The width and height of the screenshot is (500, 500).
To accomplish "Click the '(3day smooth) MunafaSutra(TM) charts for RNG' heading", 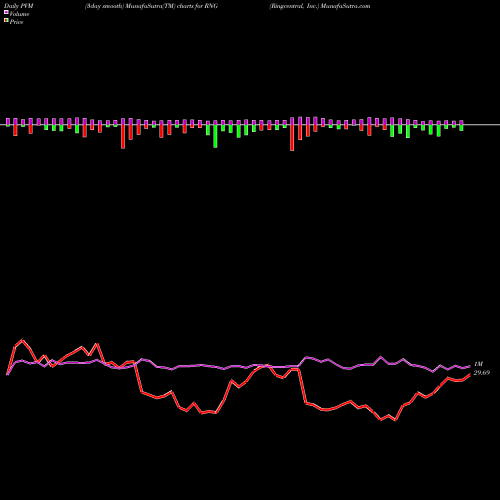I will 151,6.
